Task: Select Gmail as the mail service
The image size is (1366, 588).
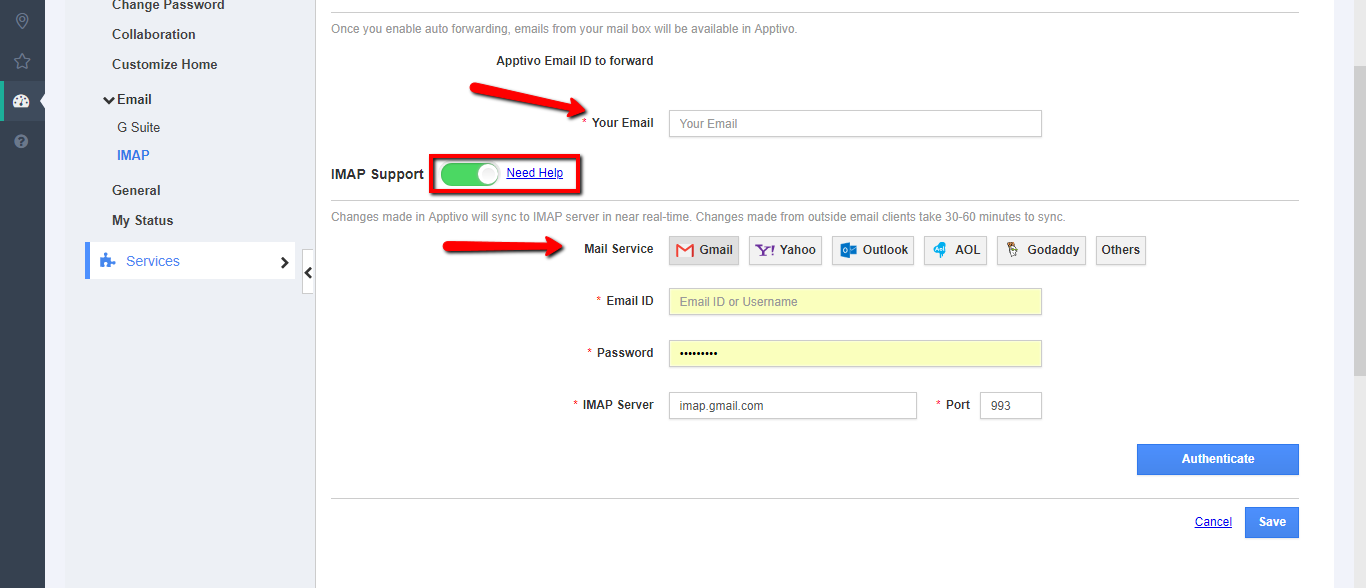Action: [x=704, y=250]
